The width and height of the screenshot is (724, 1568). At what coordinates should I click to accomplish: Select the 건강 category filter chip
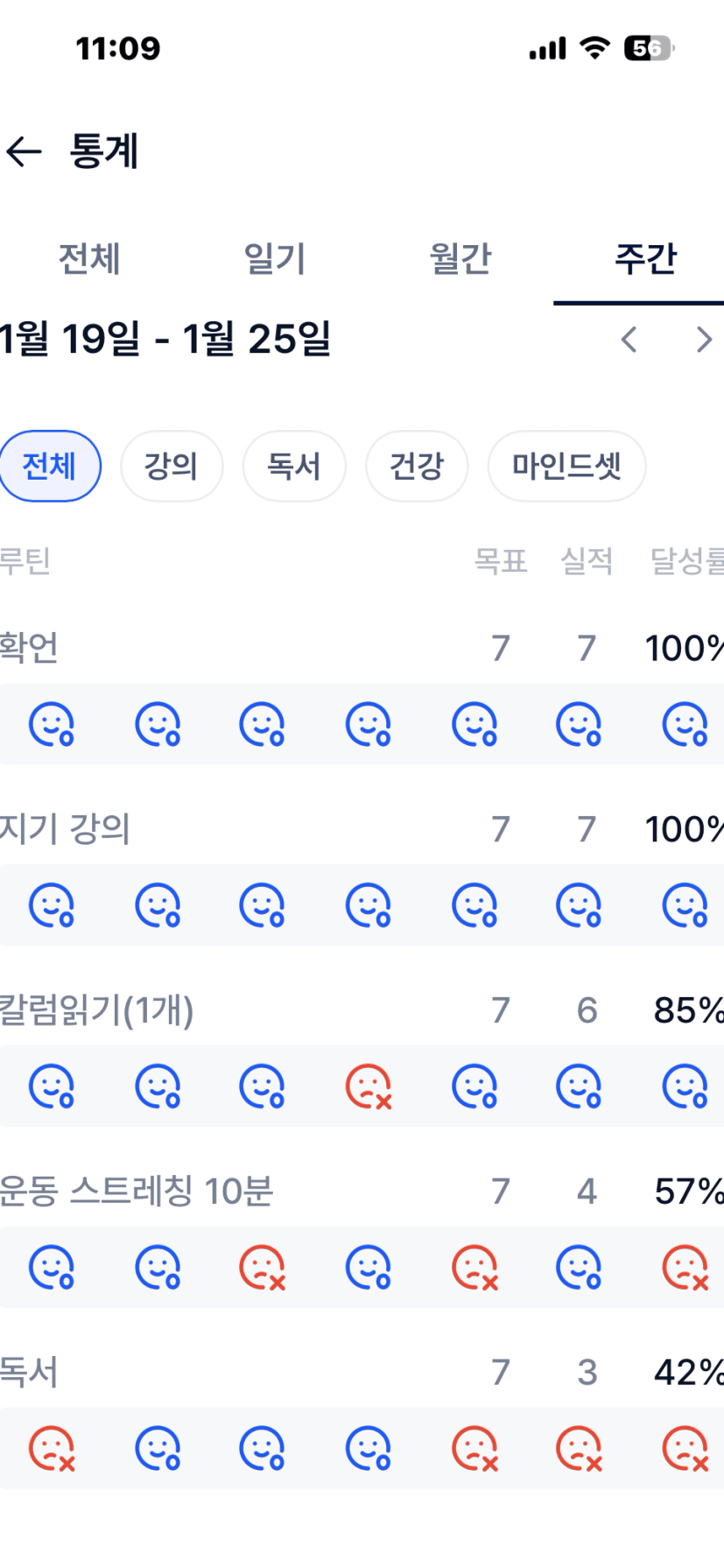[417, 466]
